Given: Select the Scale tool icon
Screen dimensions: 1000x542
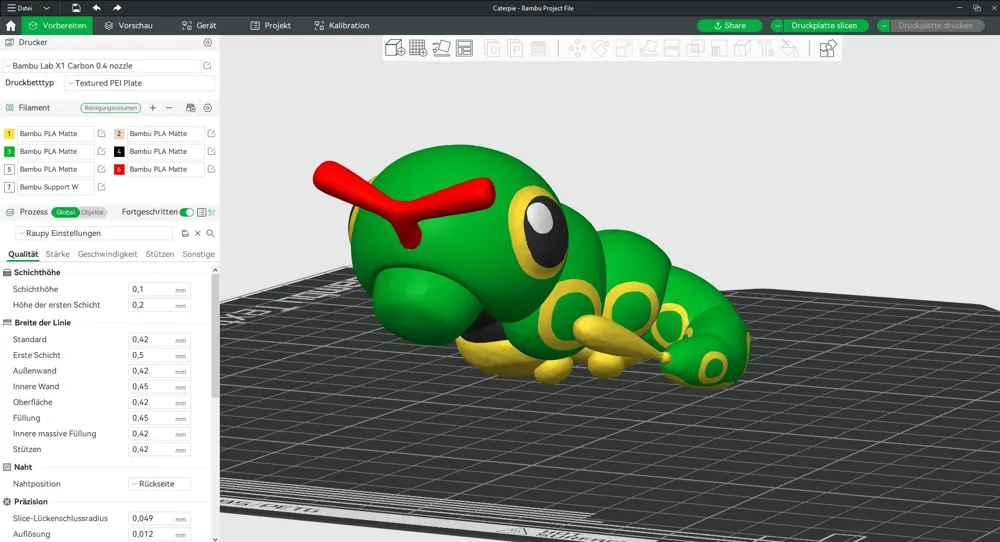Looking at the screenshot, I should point(624,48).
